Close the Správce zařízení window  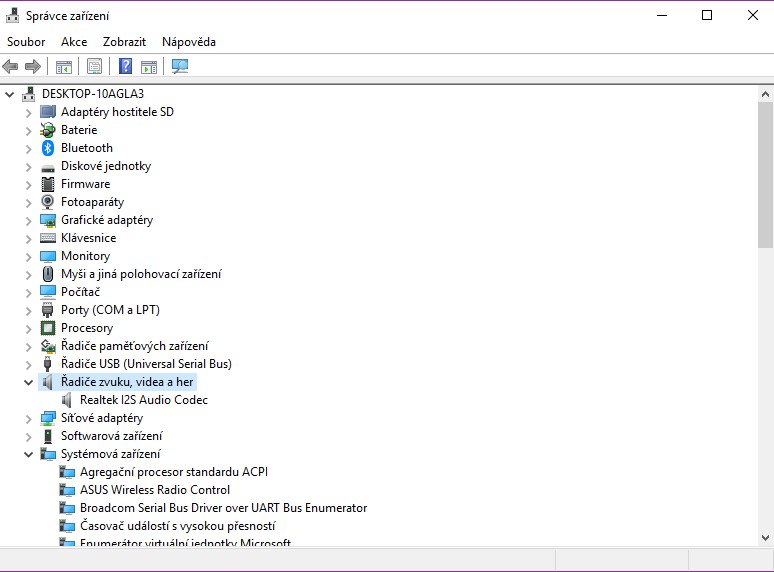752,15
